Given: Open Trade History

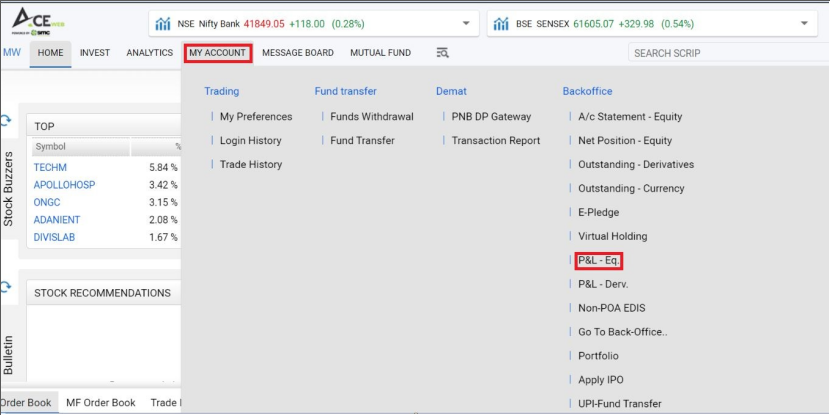Looking at the screenshot, I should 251,164.
